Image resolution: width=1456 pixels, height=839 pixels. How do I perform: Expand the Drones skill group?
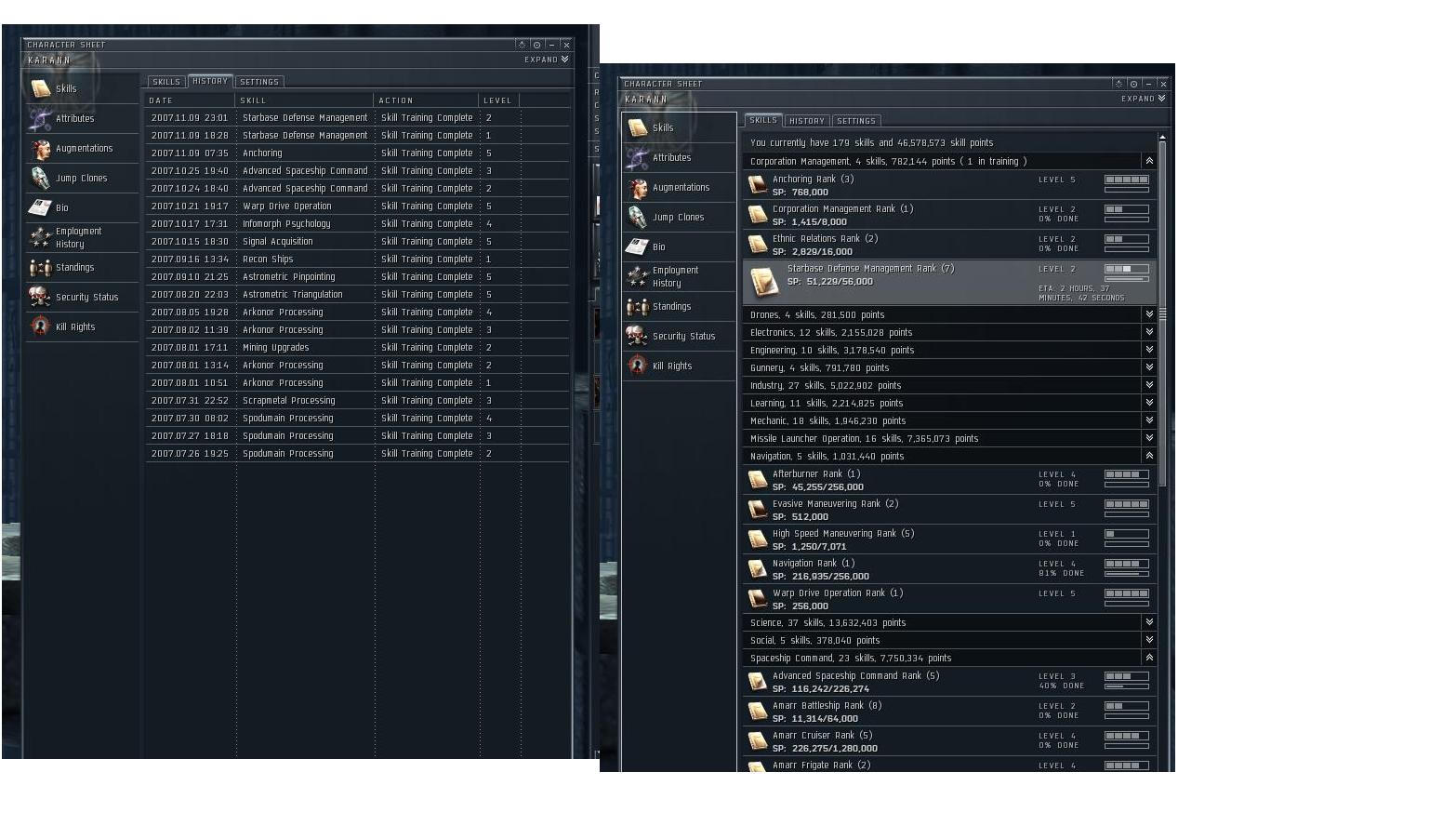click(1149, 314)
